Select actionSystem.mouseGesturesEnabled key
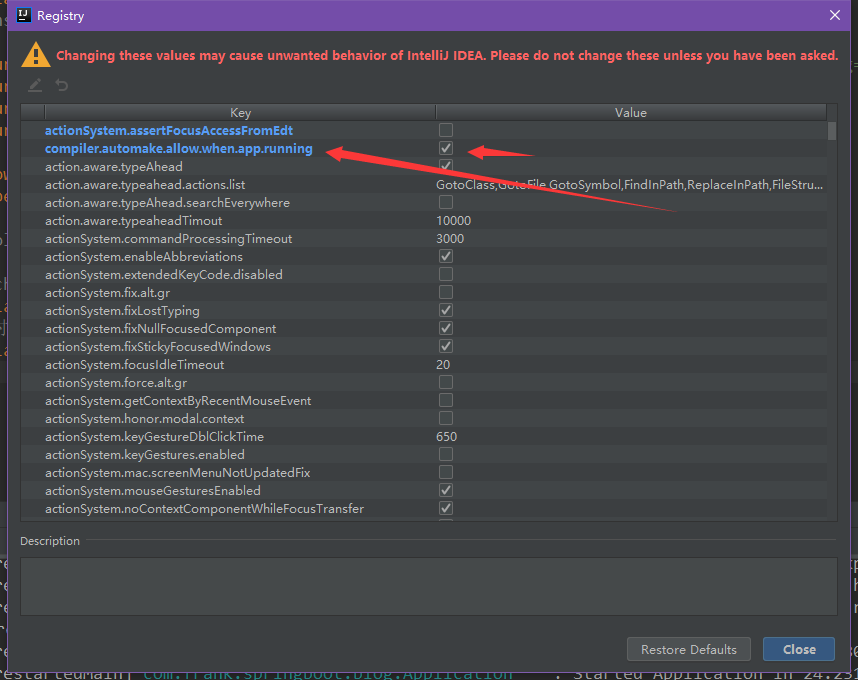The image size is (858, 680). (x=153, y=491)
